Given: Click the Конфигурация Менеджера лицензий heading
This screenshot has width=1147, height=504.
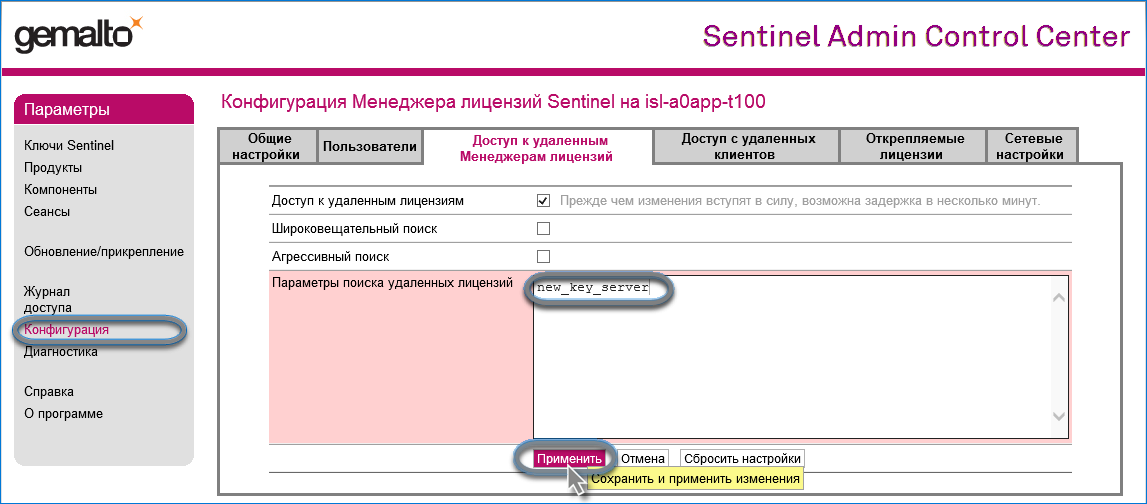Looking at the screenshot, I should (x=493, y=101).
